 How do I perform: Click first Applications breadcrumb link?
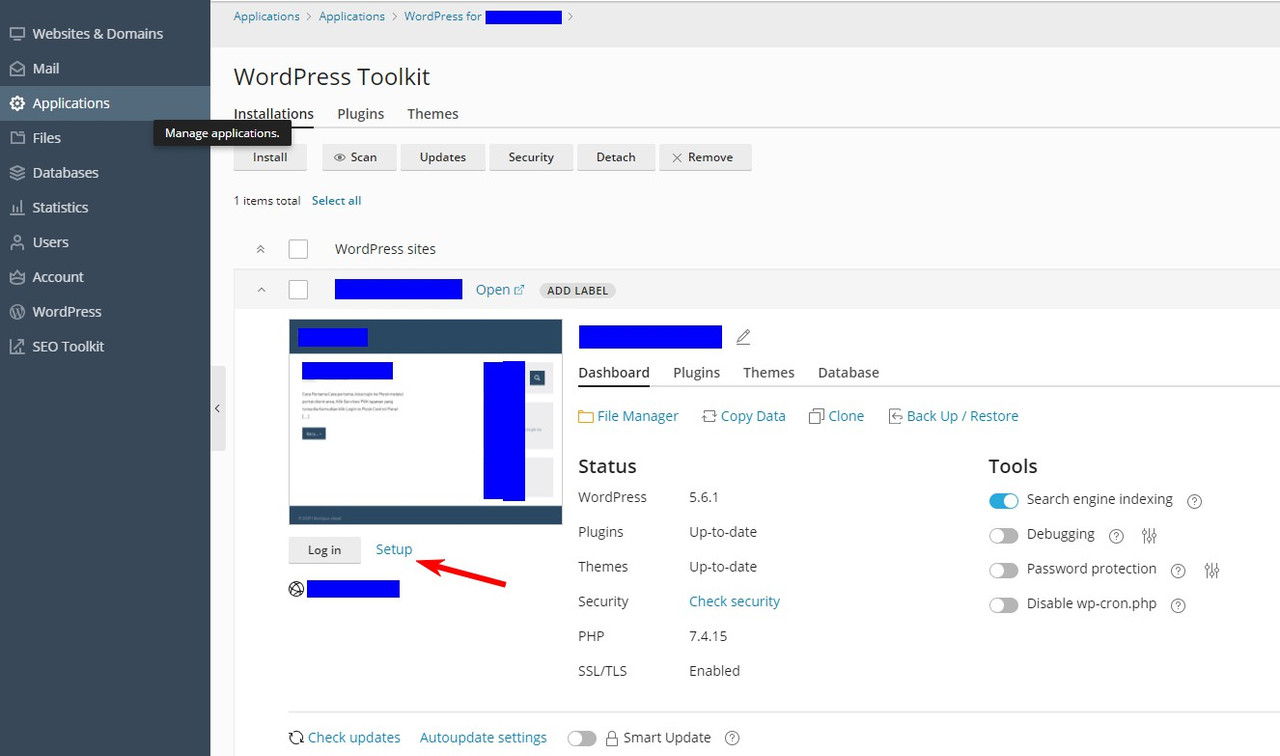(x=266, y=17)
